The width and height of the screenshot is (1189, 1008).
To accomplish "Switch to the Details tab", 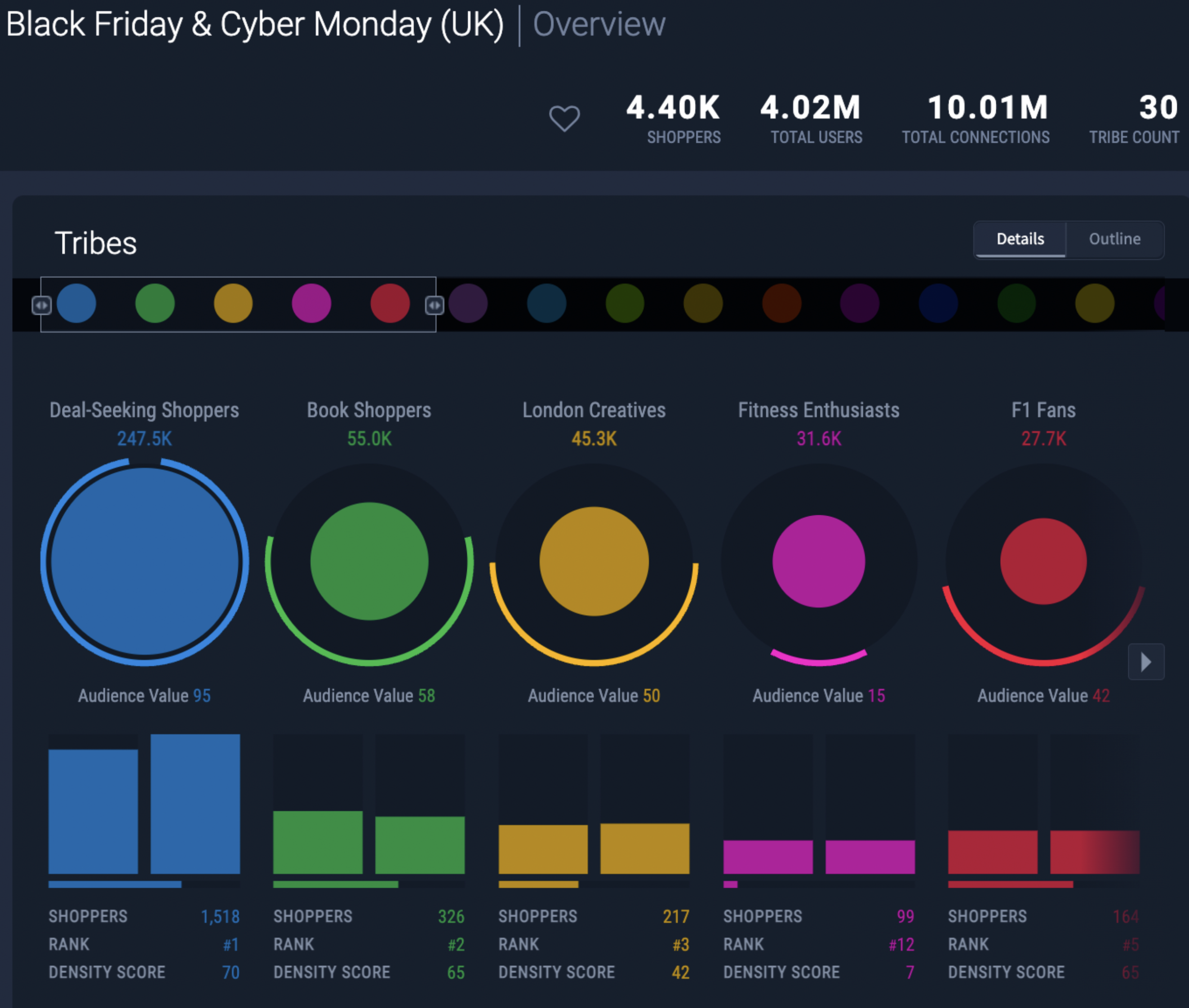I will pyautogui.click(x=1020, y=239).
